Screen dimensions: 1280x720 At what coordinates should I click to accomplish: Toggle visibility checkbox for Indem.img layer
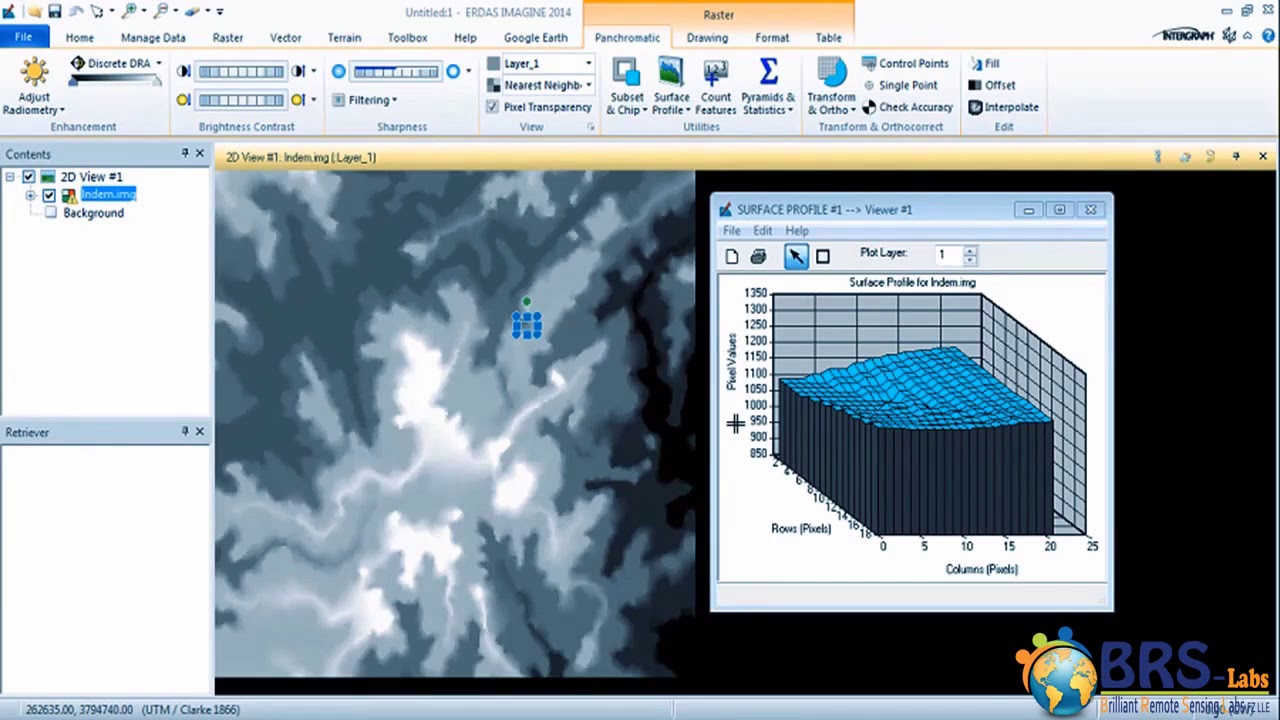point(48,195)
